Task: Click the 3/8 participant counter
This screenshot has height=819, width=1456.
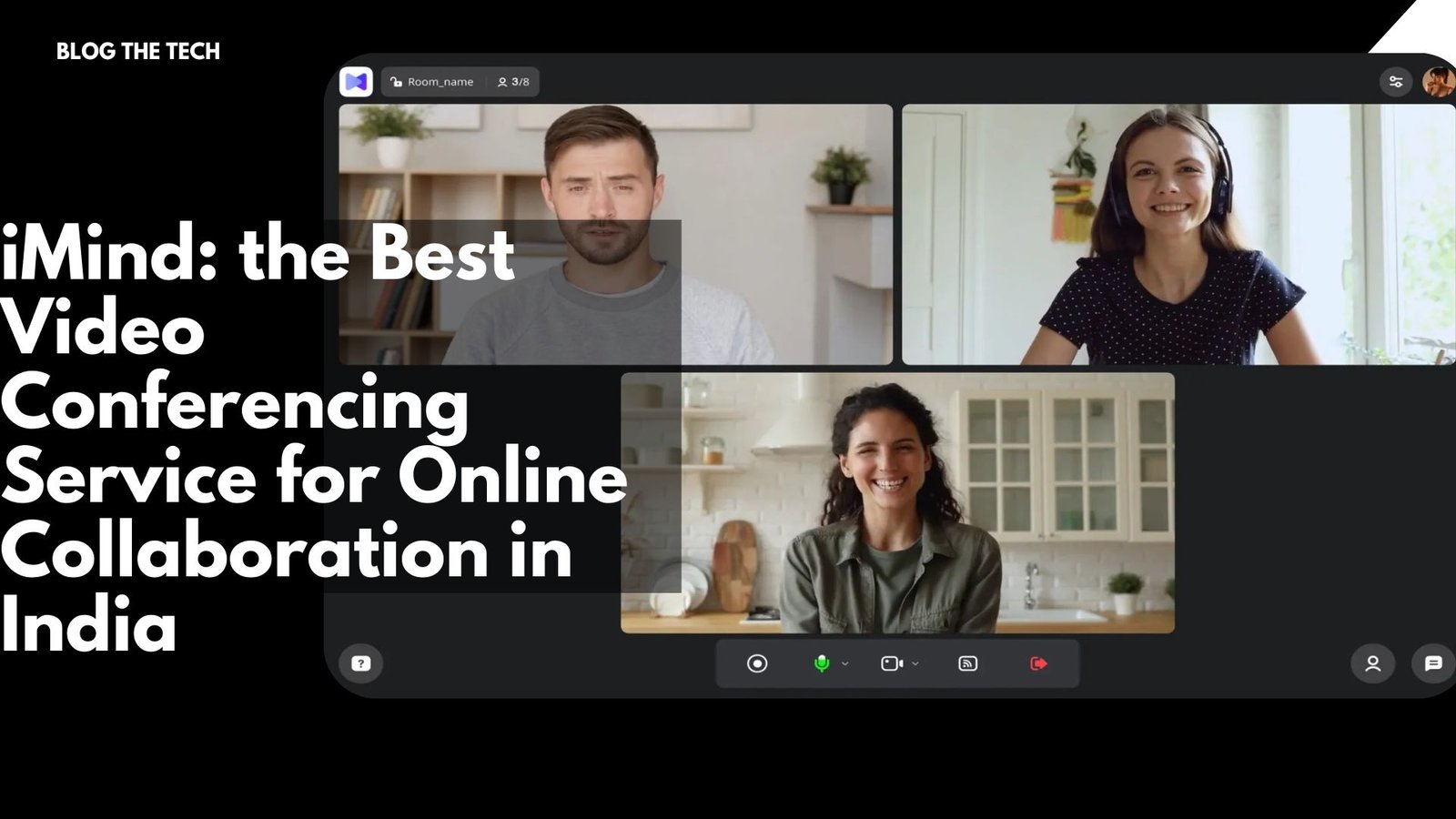Action: [514, 82]
